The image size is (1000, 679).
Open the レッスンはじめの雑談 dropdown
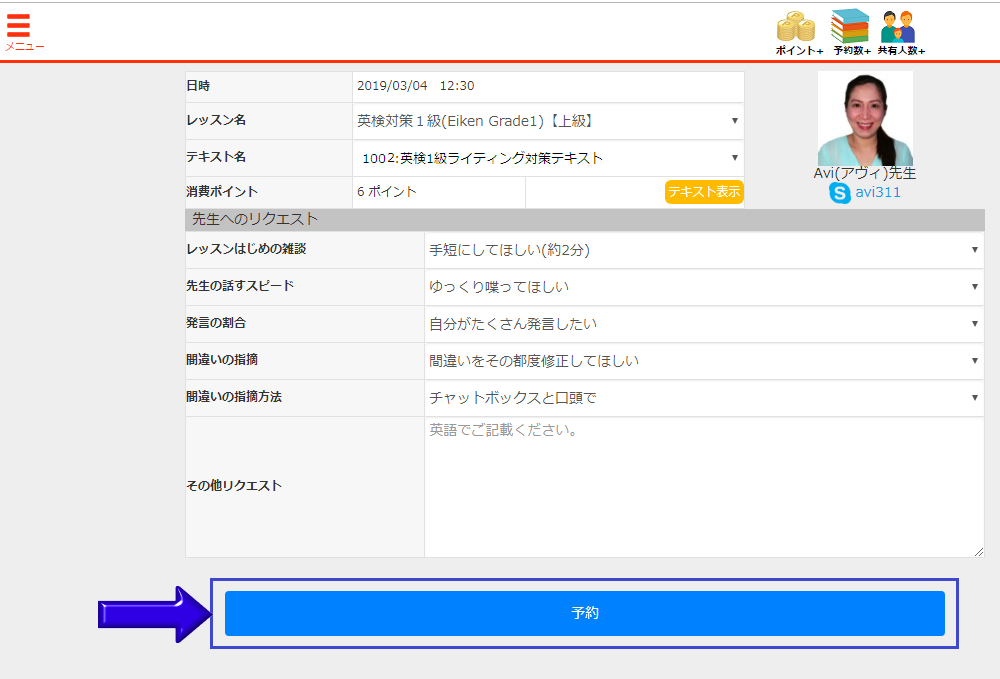pos(704,250)
